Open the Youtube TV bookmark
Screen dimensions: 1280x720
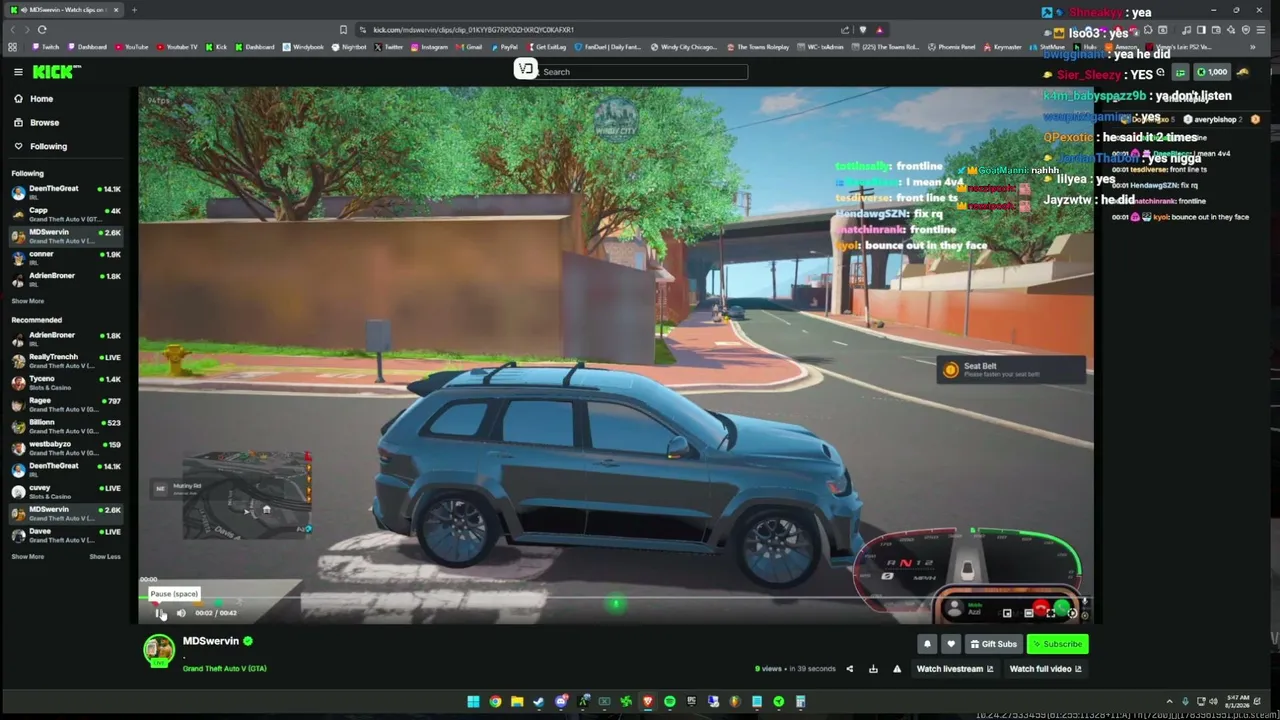click(176, 47)
